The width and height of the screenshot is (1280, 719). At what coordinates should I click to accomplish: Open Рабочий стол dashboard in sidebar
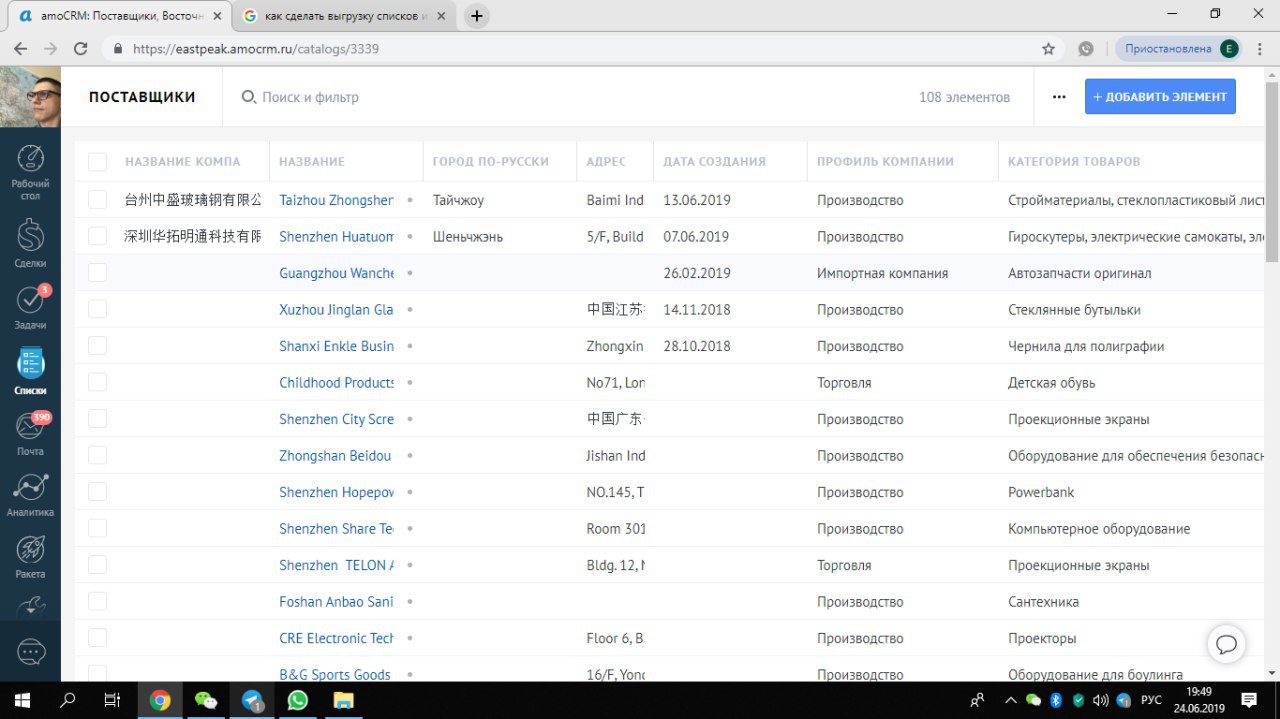pyautogui.click(x=30, y=172)
